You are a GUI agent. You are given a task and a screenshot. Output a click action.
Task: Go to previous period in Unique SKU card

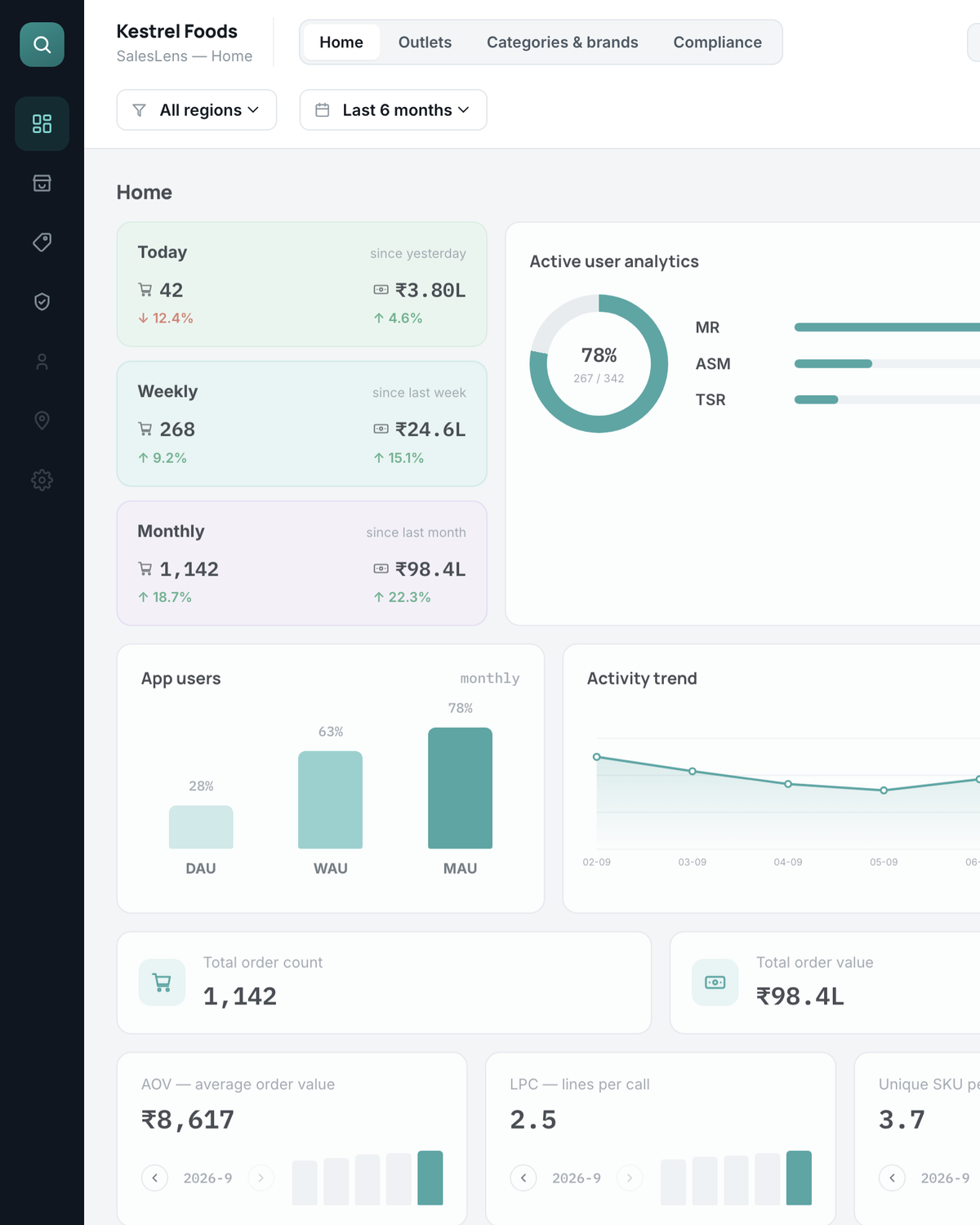click(x=893, y=1178)
